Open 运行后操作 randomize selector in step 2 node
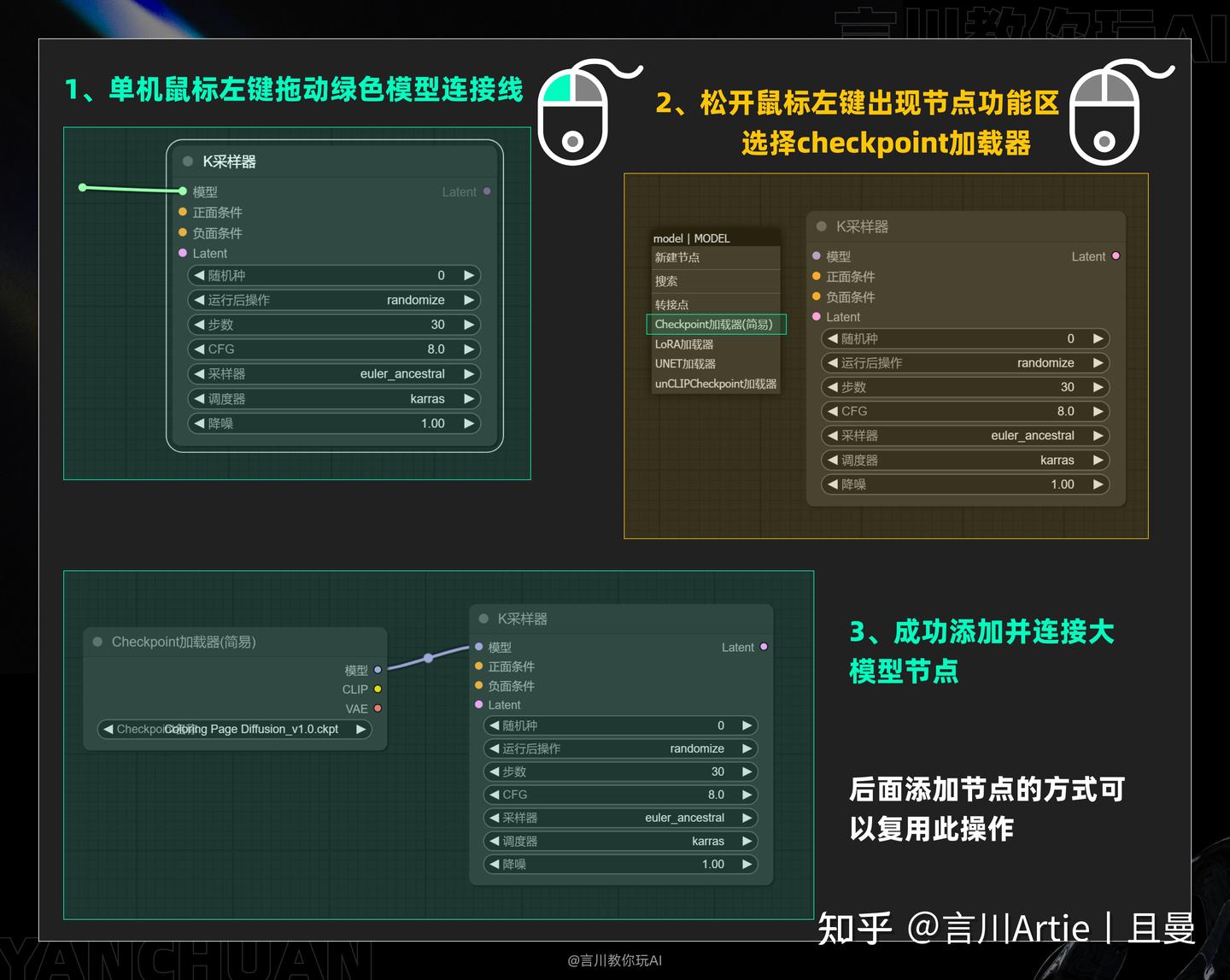The height and width of the screenshot is (980, 1230). [965, 363]
